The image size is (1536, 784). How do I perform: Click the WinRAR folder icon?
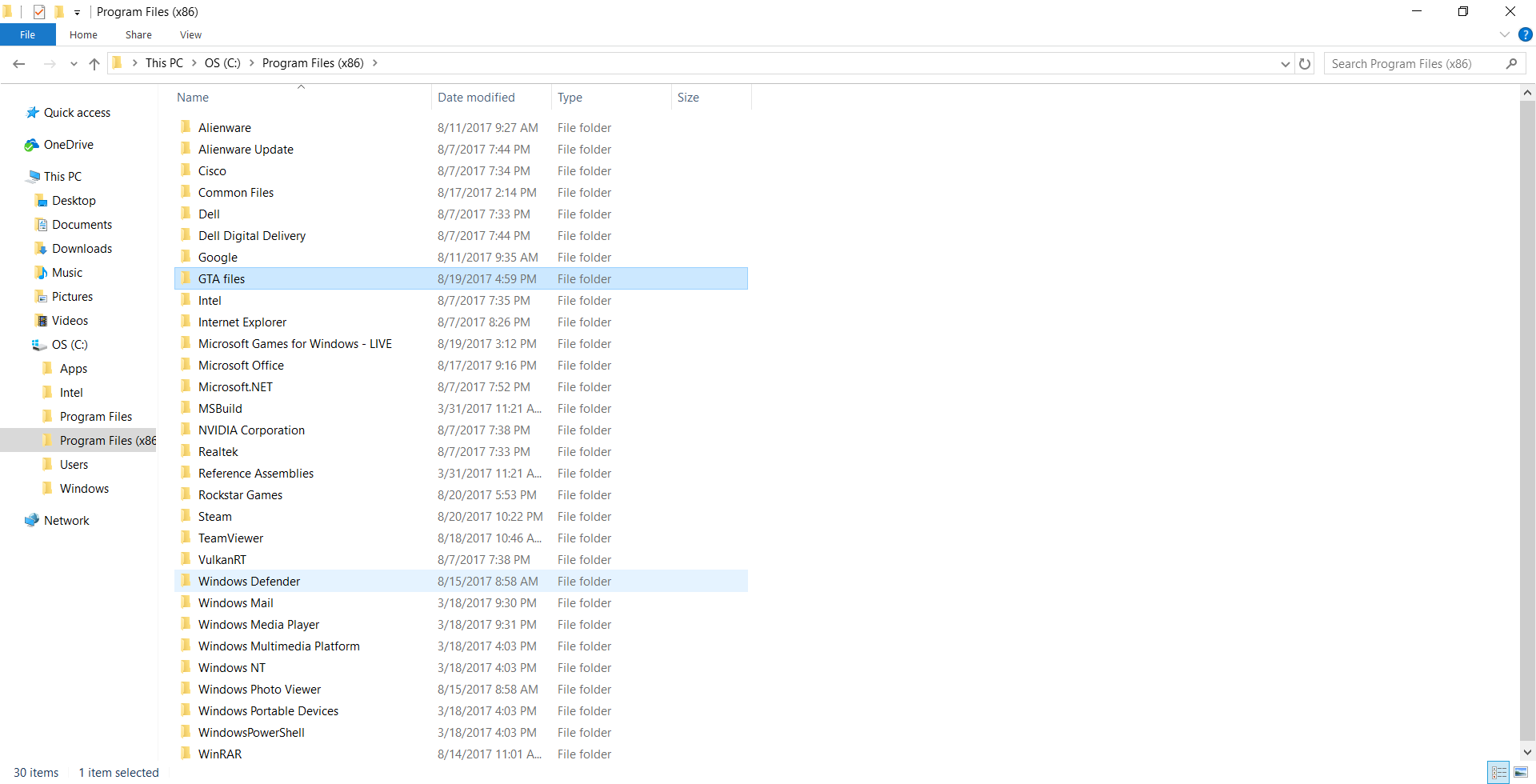tap(186, 754)
